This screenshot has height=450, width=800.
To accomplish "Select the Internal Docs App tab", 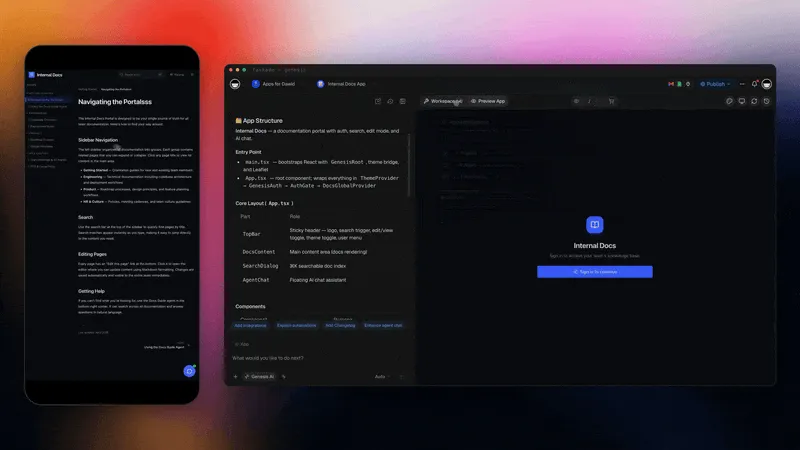I will 341,84.
